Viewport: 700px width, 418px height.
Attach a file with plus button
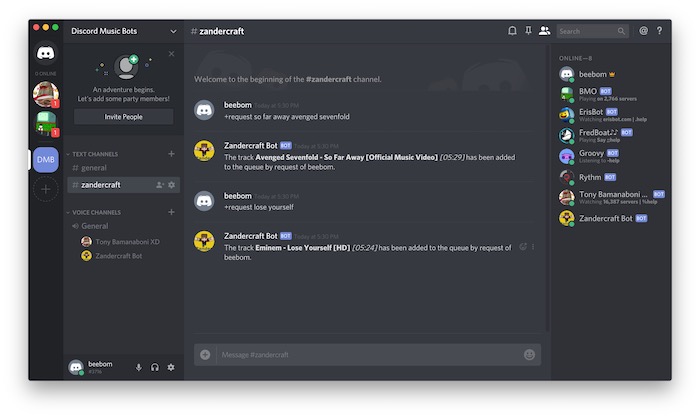205,355
